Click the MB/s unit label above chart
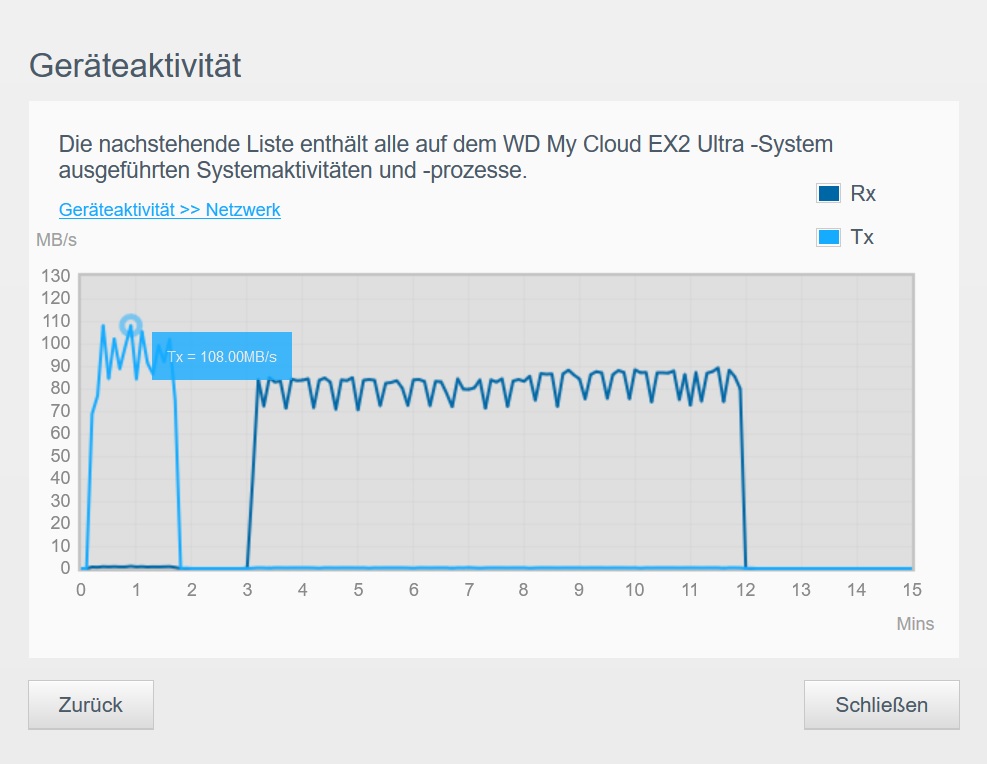This screenshot has height=764, width=987. tap(56, 240)
